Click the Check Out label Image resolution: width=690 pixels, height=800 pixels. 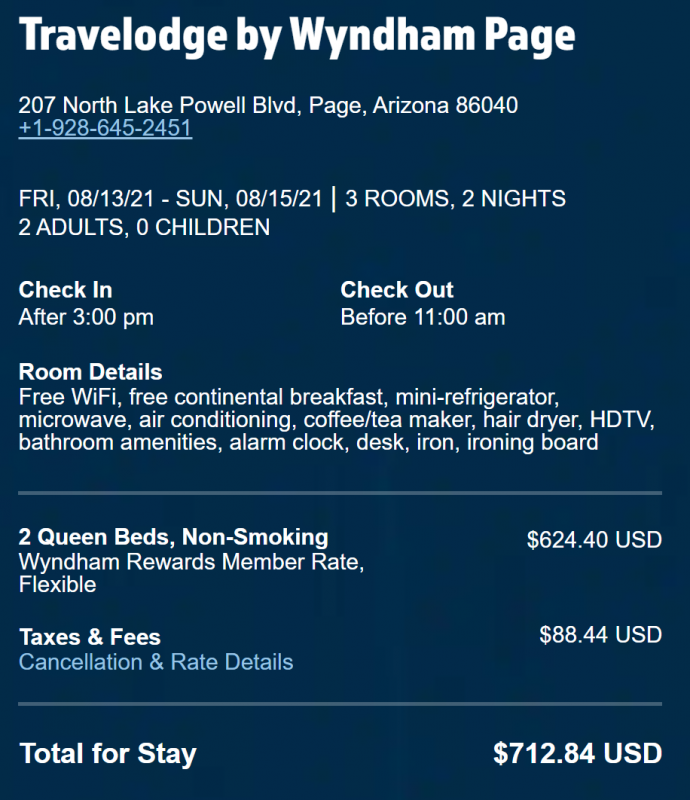[397, 290]
